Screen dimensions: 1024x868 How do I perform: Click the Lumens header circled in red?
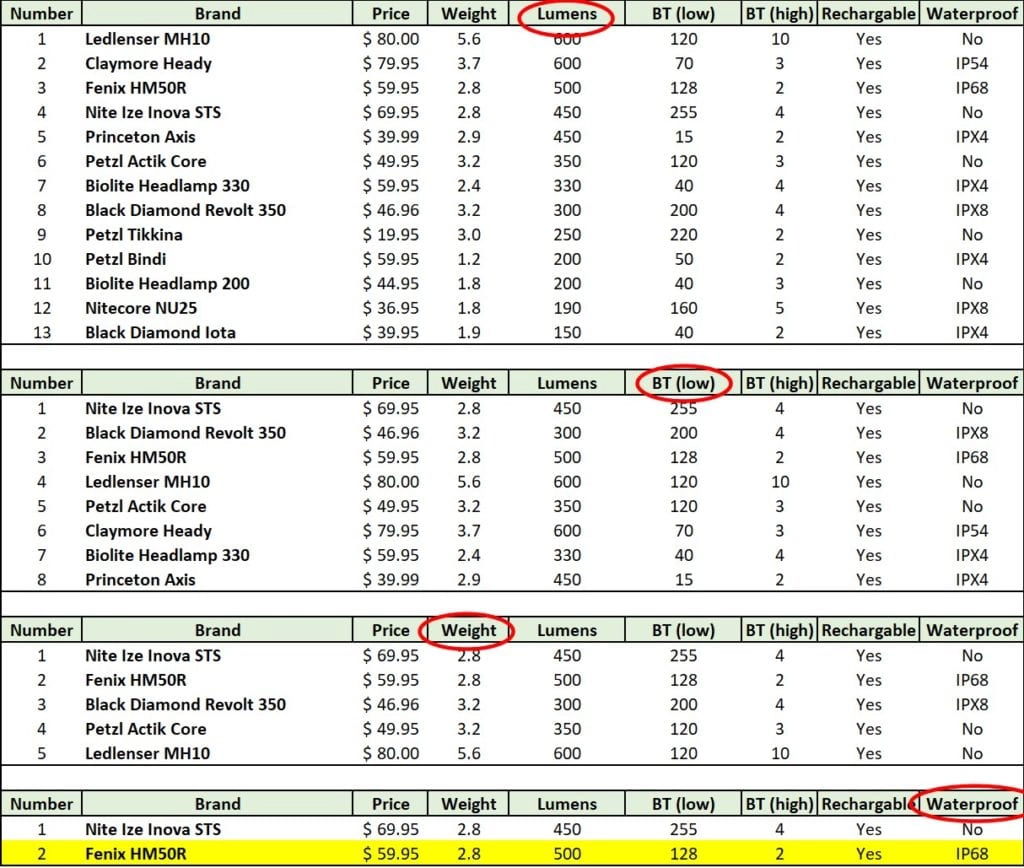[567, 14]
